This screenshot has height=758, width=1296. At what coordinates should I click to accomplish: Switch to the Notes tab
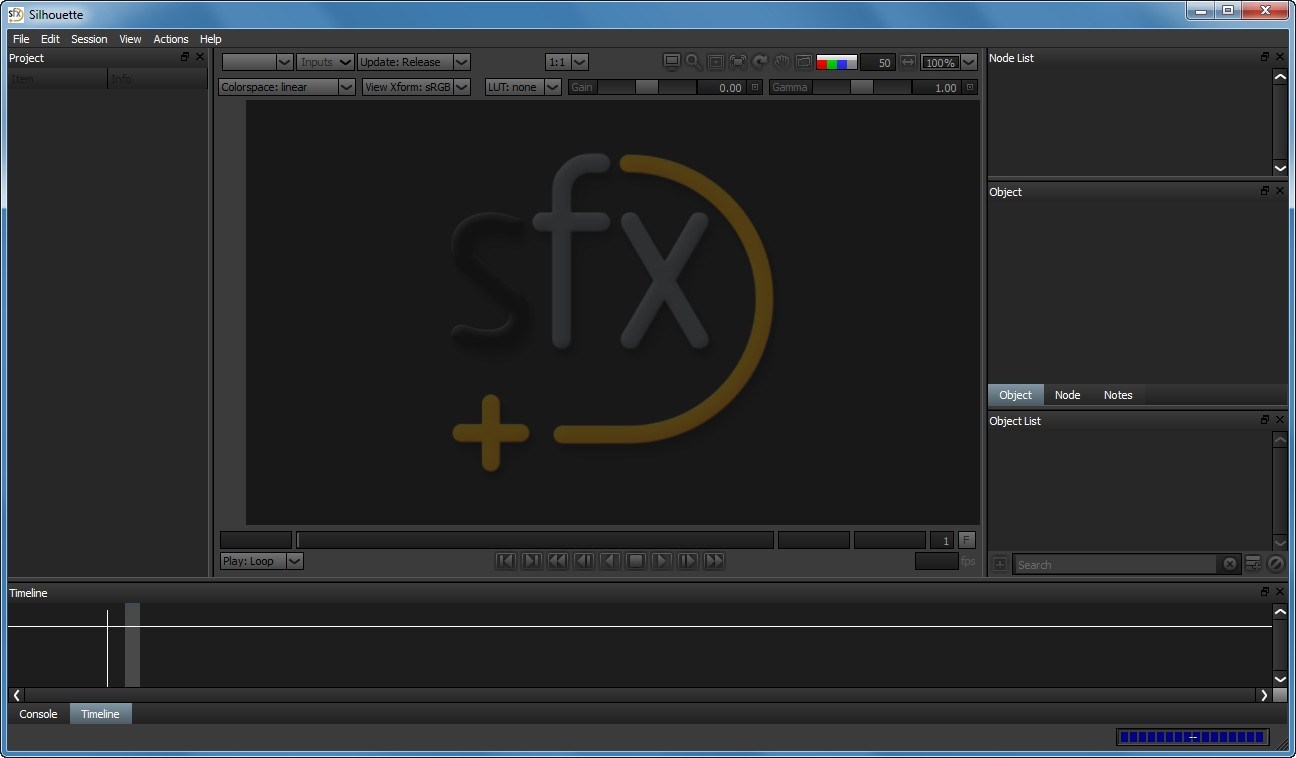(1118, 395)
